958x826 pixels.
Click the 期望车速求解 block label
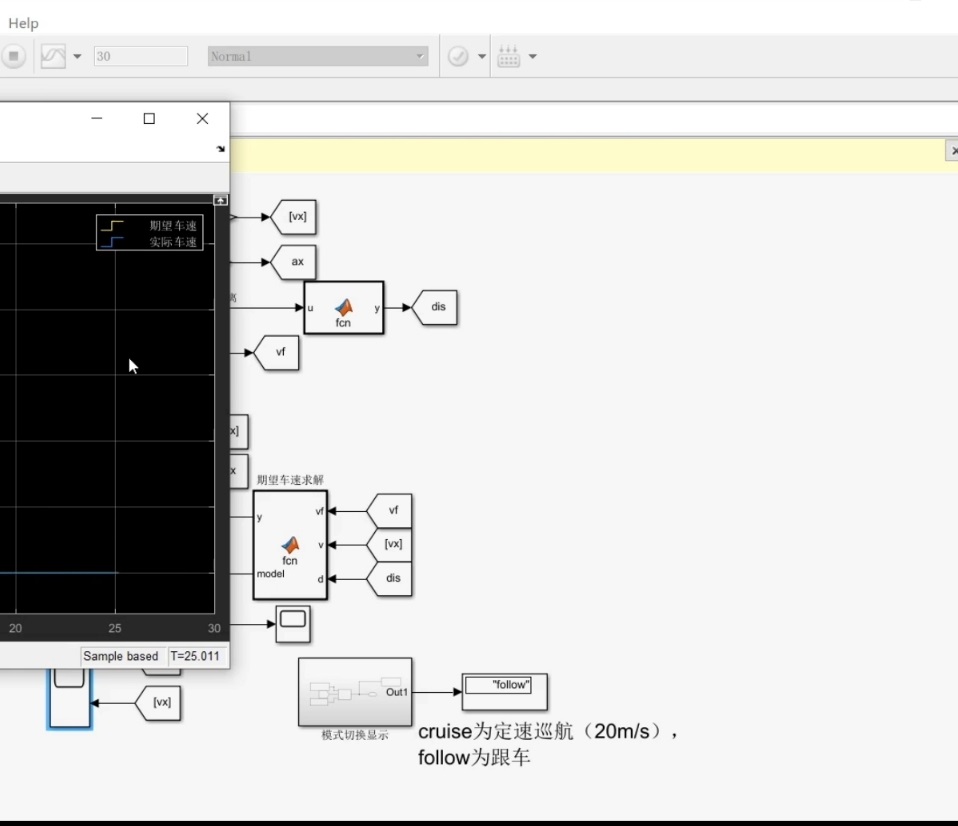[290, 480]
